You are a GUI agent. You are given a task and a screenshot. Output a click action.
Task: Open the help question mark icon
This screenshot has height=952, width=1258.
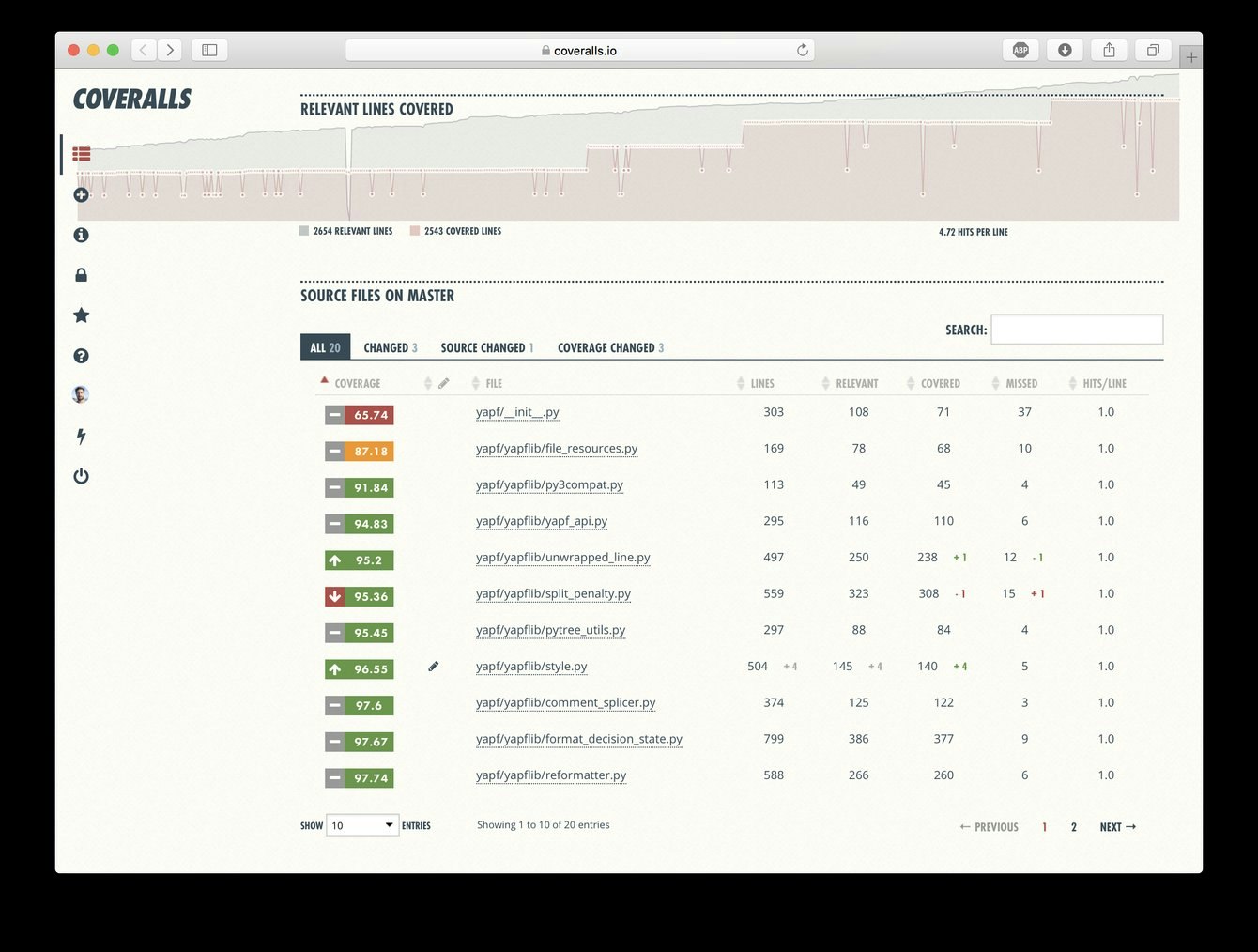[x=81, y=356]
